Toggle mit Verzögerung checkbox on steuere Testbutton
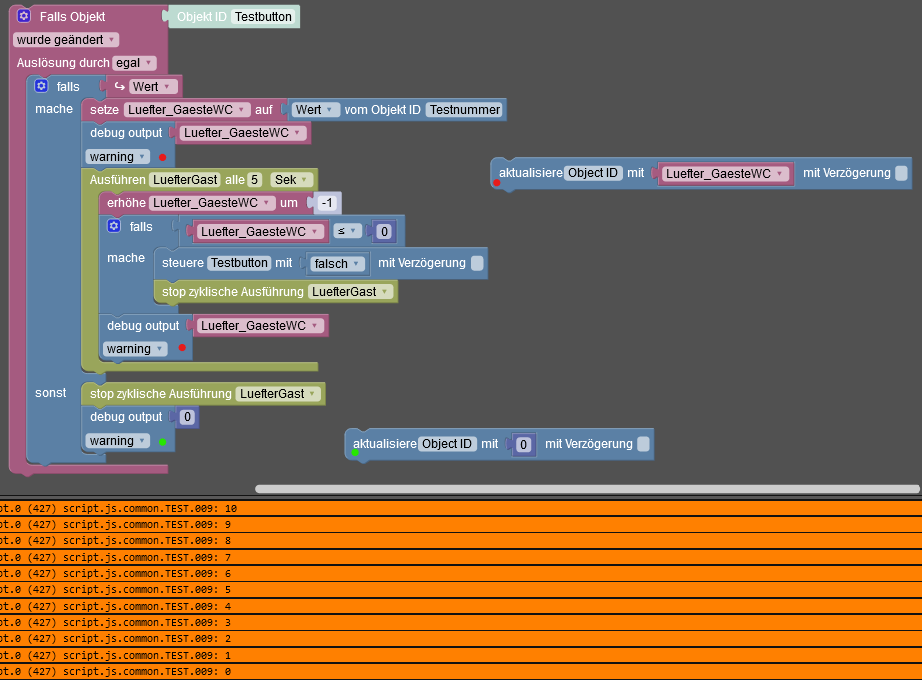Viewport: 922px width, 680px height. coord(477,263)
